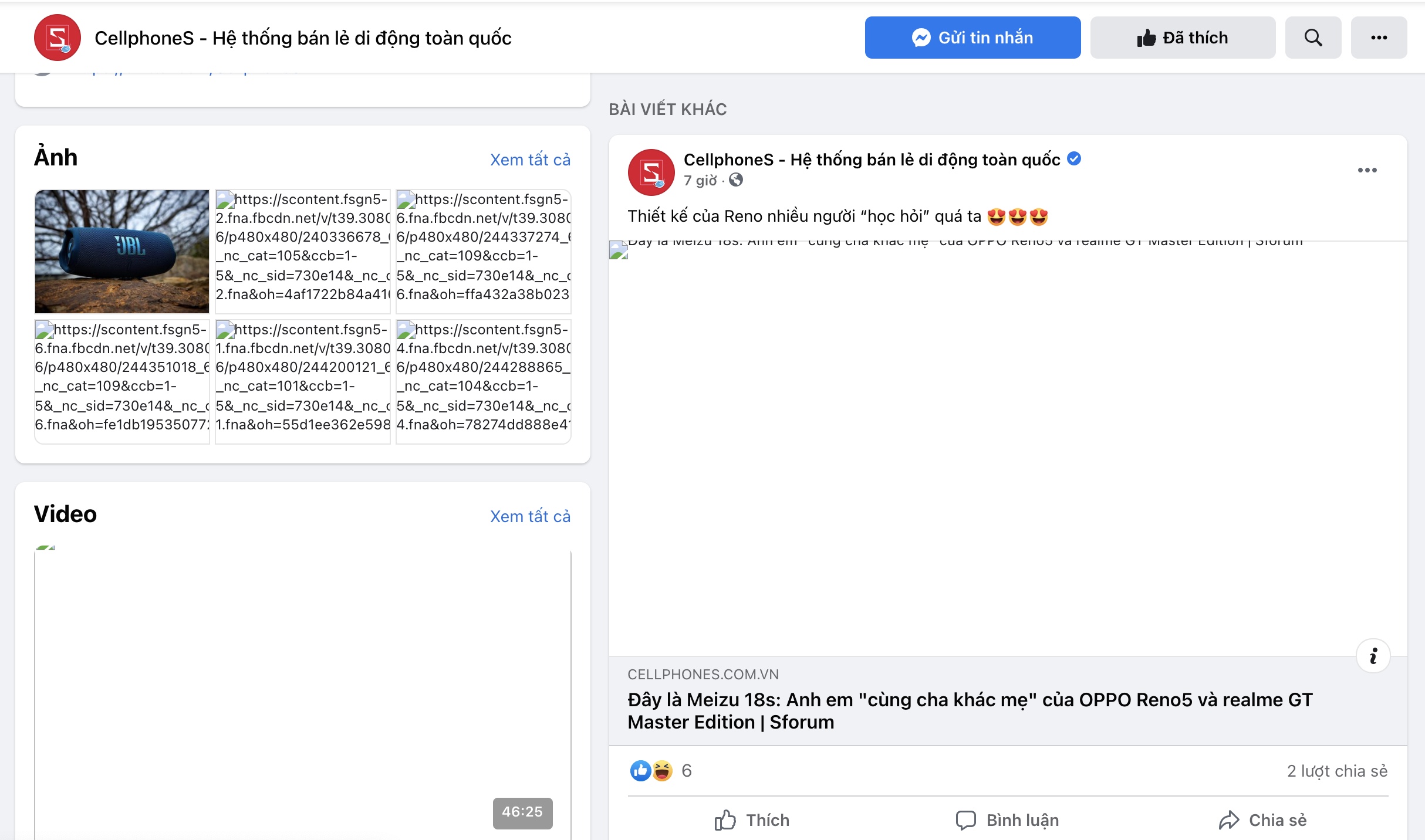Open broken photo with URL containing 244200121

pos(303,381)
